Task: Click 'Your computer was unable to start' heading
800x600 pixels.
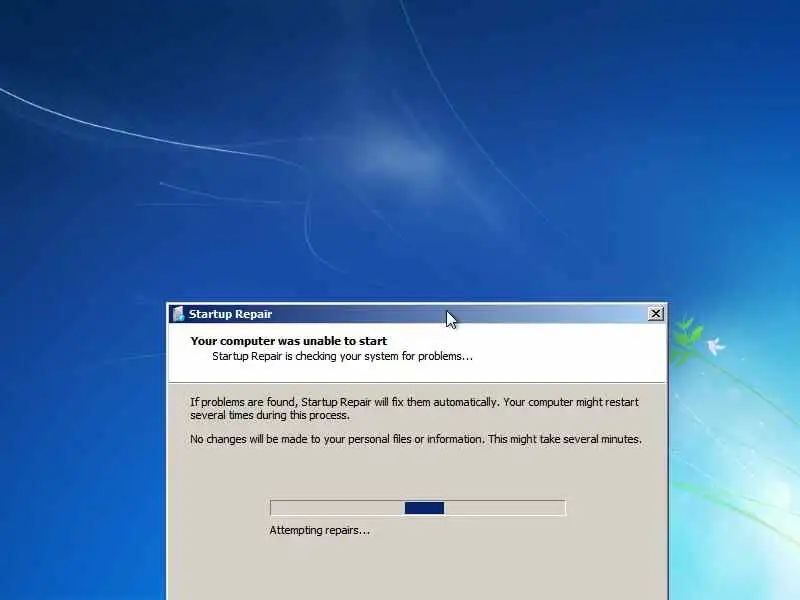Action: pos(289,341)
